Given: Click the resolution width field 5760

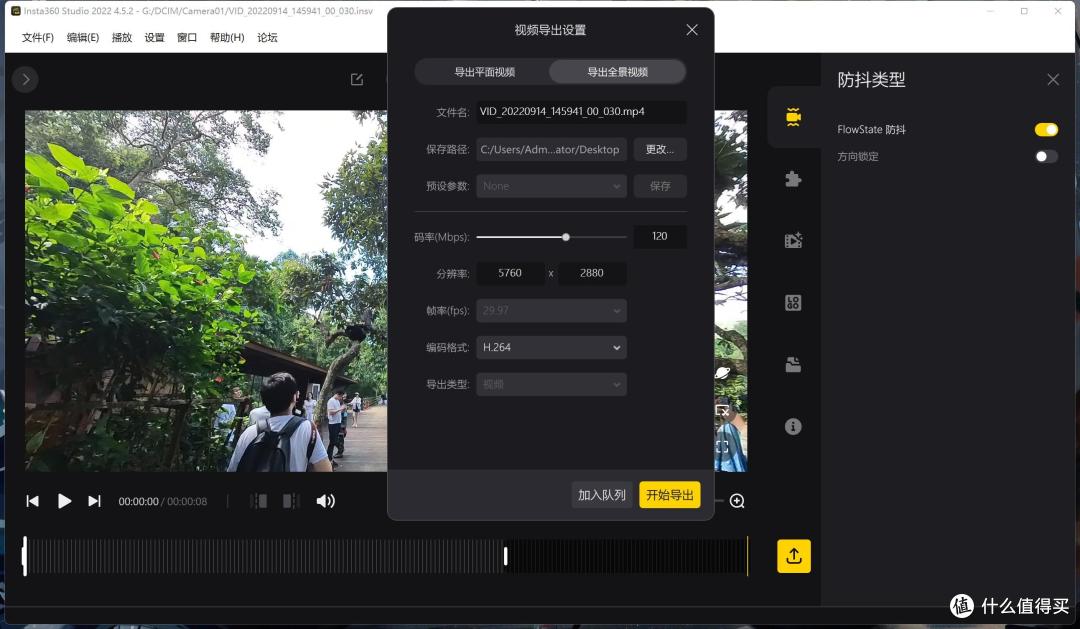Looking at the screenshot, I should point(510,273).
